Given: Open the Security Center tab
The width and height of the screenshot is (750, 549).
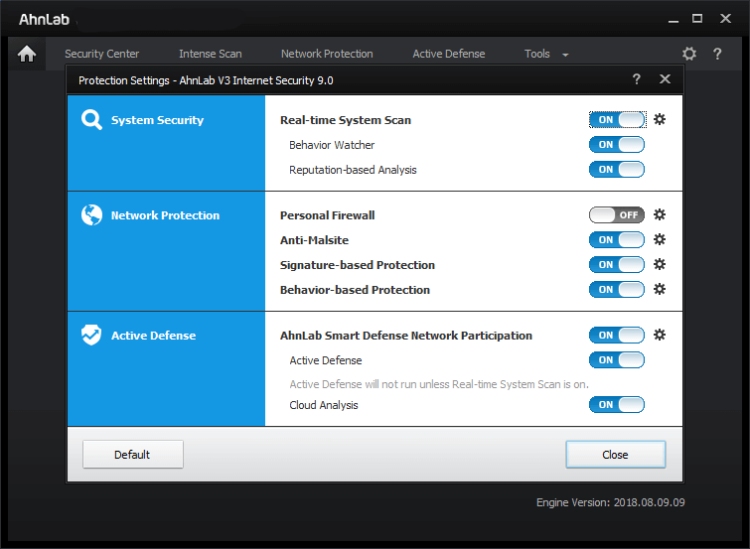Looking at the screenshot, I should (x=102, y=54).
